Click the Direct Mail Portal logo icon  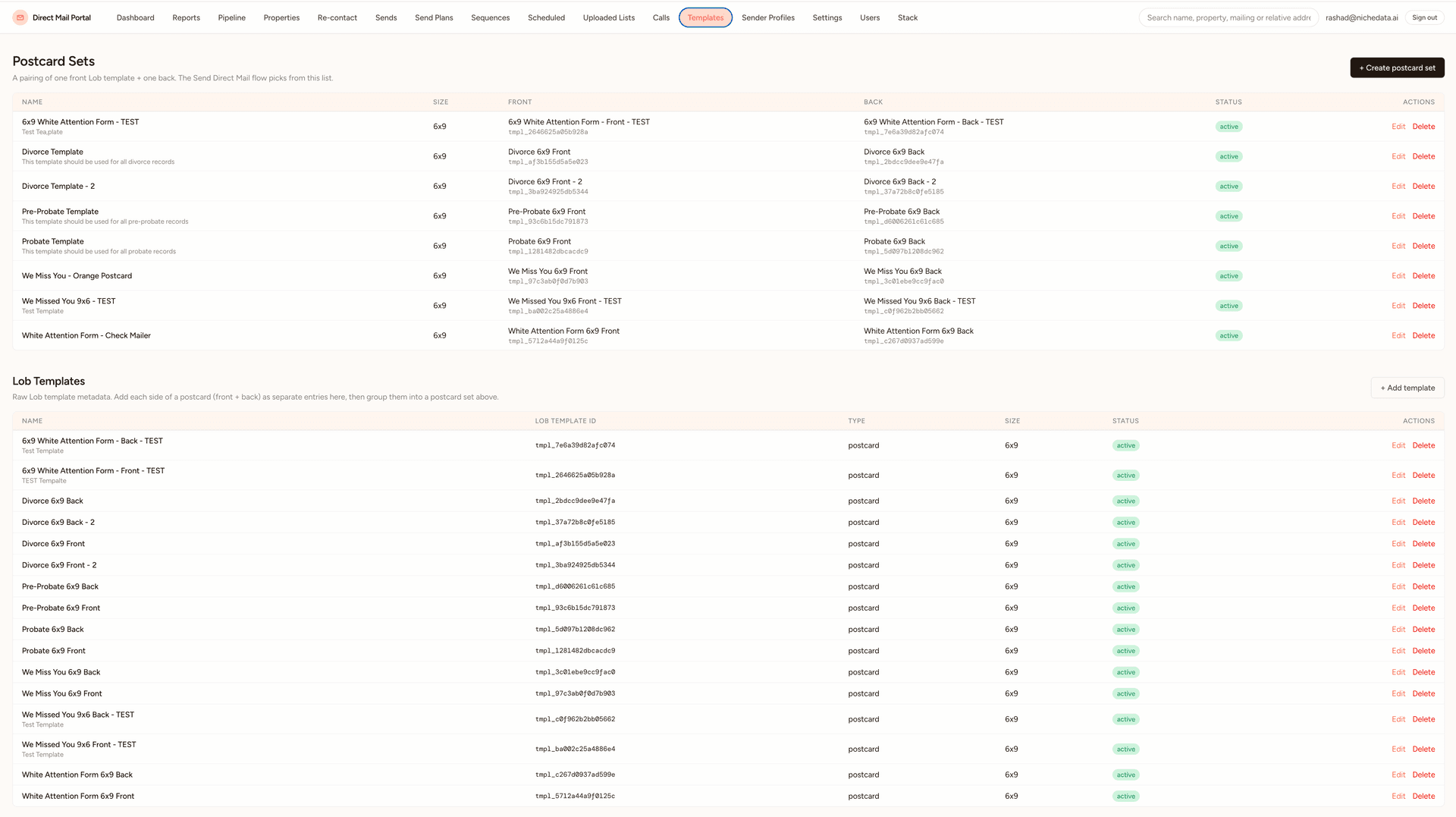(x=20, y=17)
